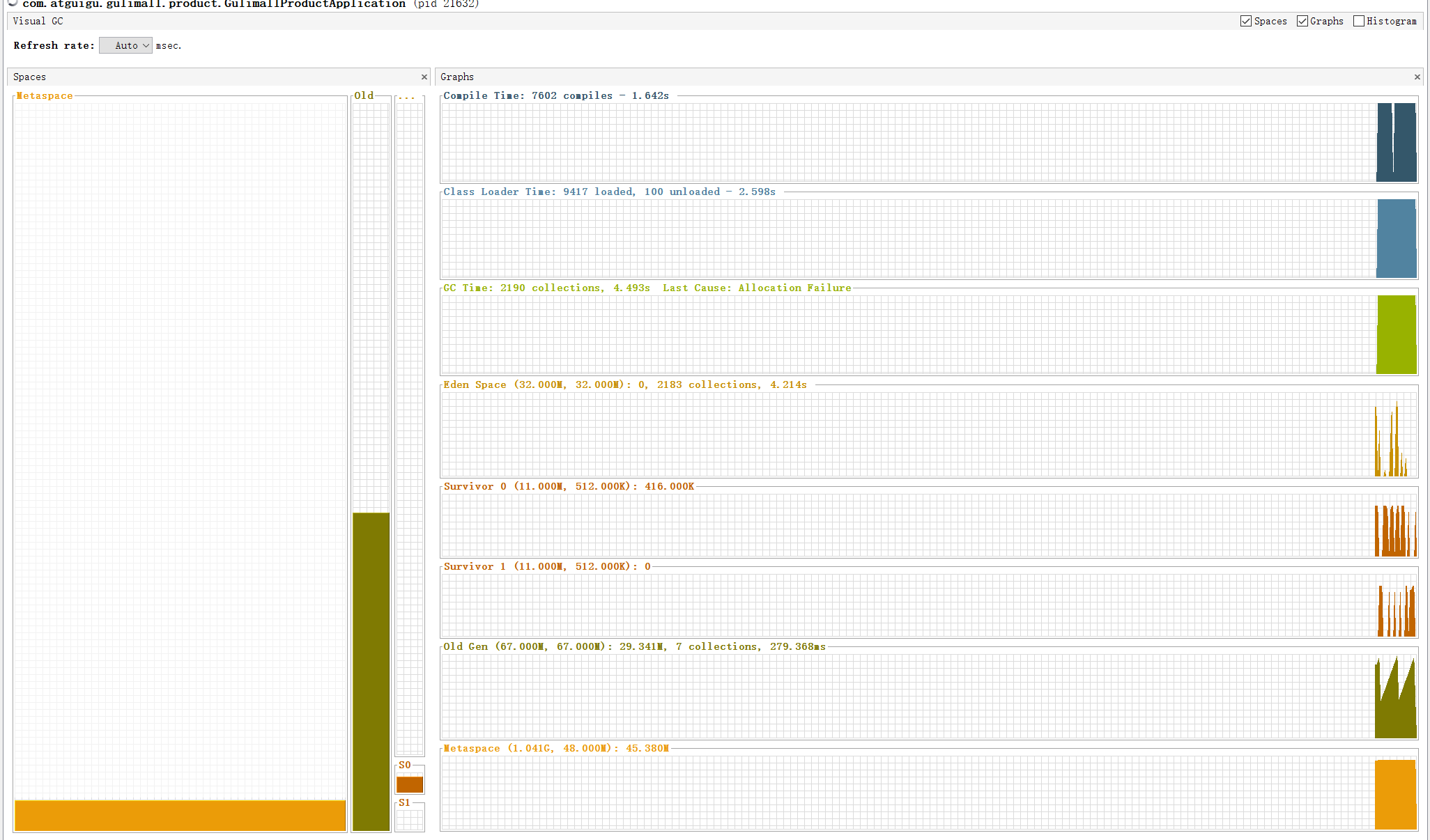Image resolution: width=1430 pixels, height=840 pixels.
Task: Select the Visual GC tab
Action: coord(38,21)
